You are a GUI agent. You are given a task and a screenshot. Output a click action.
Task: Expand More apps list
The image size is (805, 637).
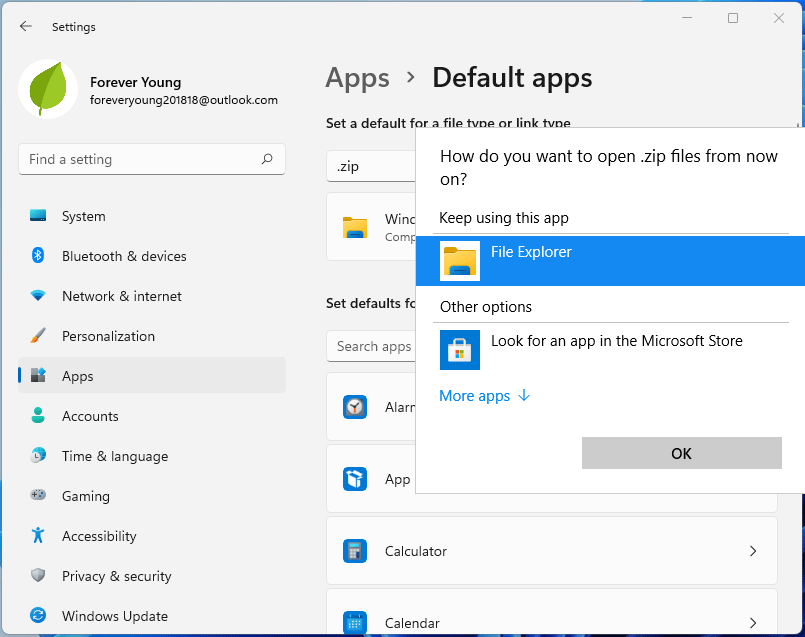coord(484,396)
